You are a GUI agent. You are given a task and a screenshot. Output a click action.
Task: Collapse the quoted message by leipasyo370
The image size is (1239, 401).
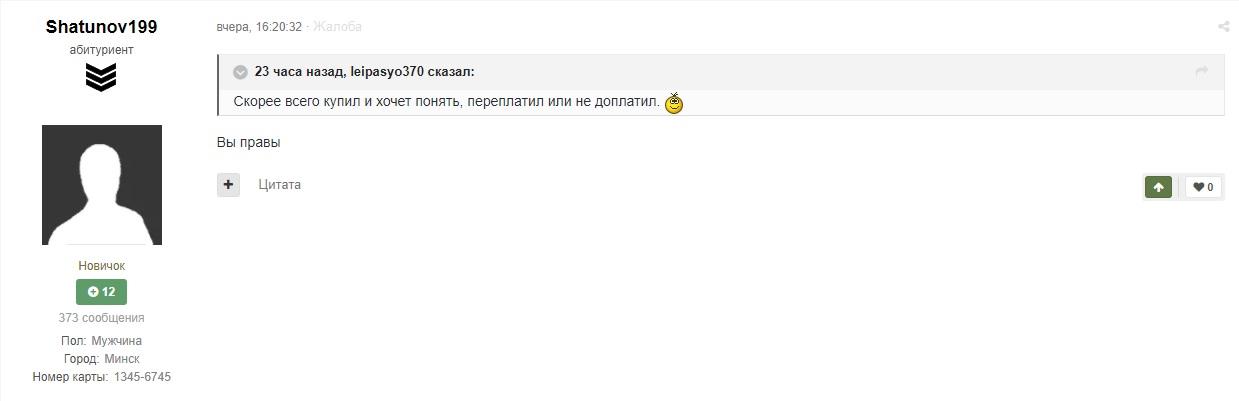click(240, 72)
